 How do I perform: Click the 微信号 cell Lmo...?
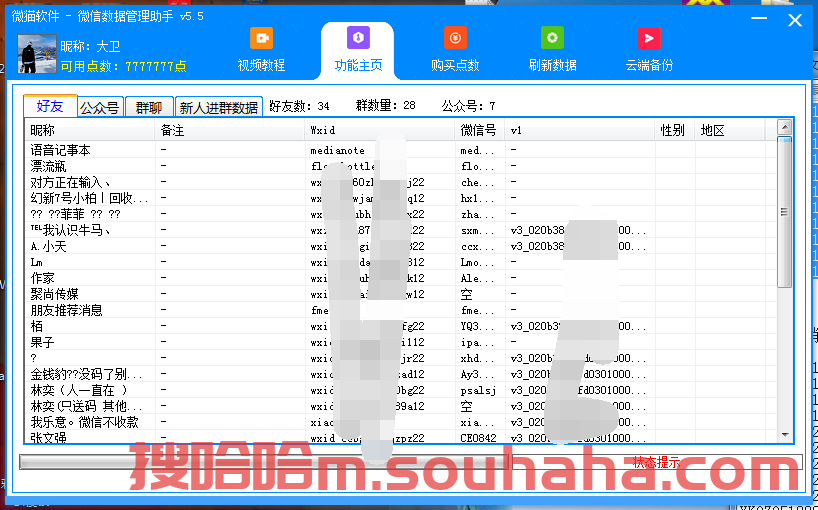click(477, 262)
